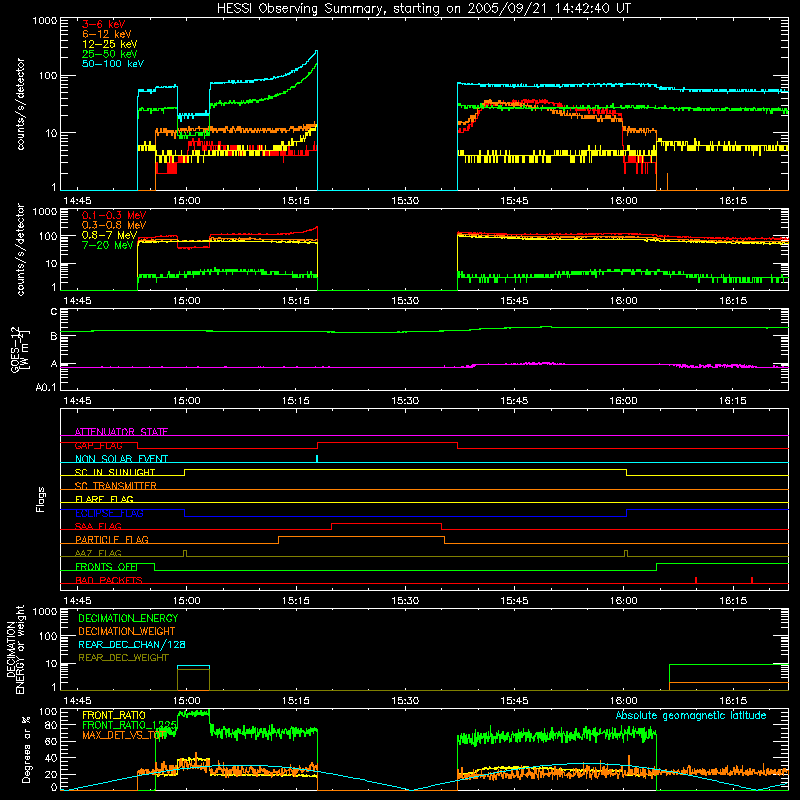The height and width of the screenshot is (800, 800).
Task: Click the olive REAR_DEC_WEIGHT legend label
Action: (x=123, y=658)
